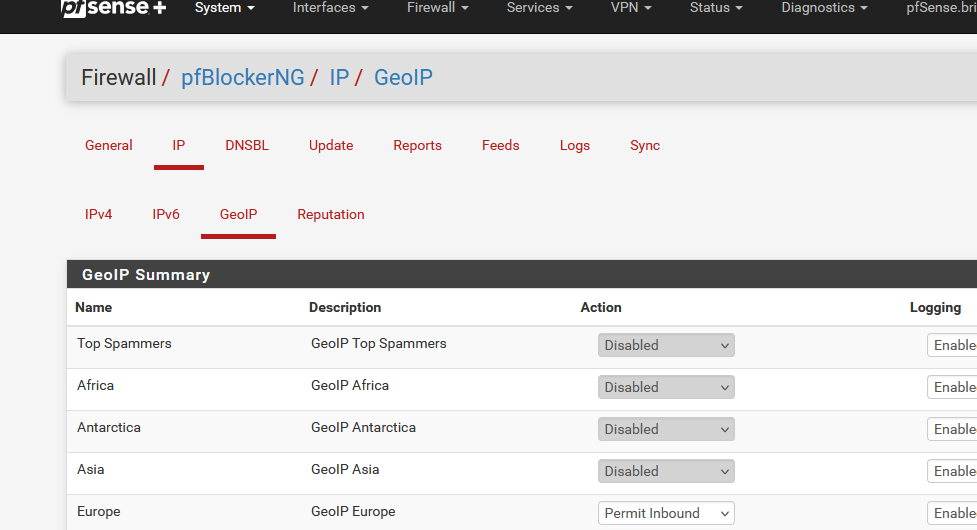The width and height of the screenshot is (977, 530).
Task: Open the Top Spammers logging dropdown
Action: click(x=952, y=345)
